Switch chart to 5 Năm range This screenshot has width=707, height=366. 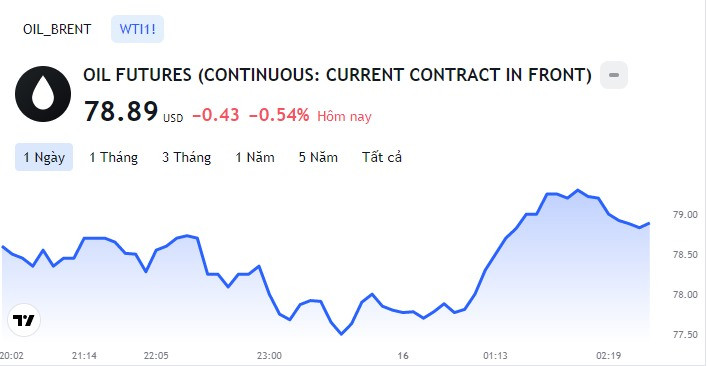318,157
